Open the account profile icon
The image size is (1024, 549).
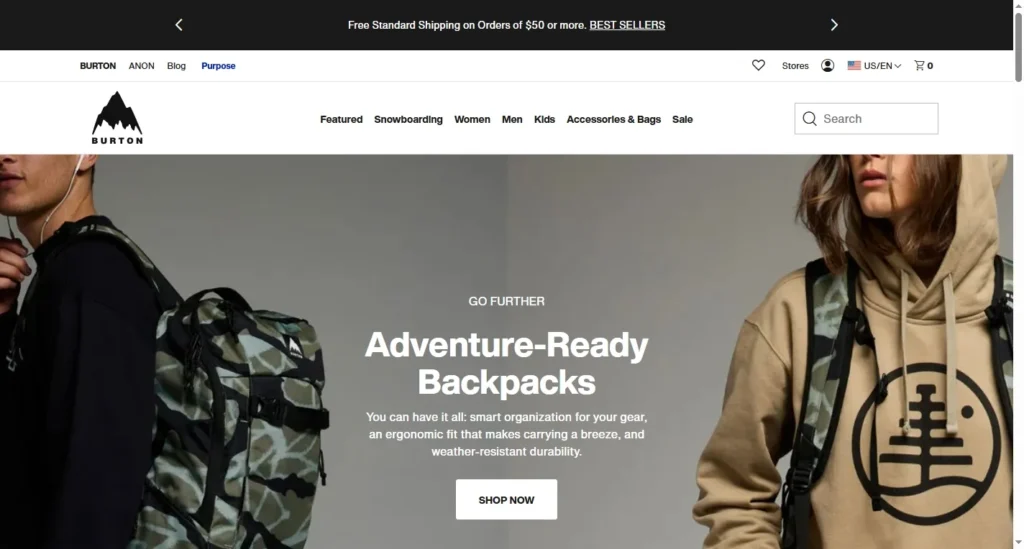pos(827,65)
